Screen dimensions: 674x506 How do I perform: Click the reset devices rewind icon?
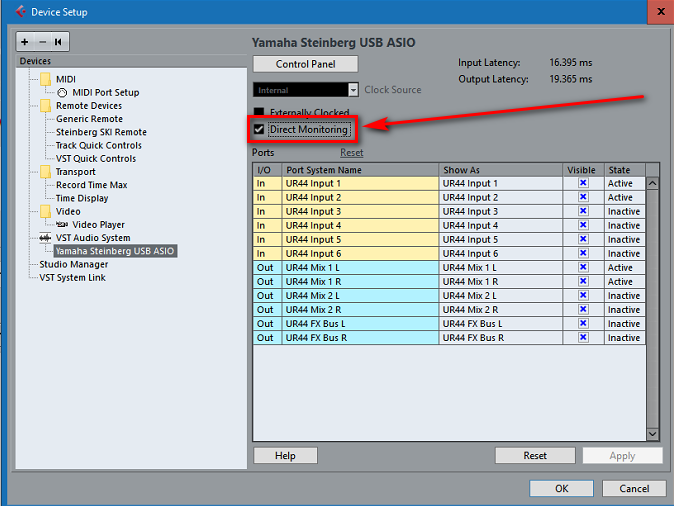[x=58, y=42]
